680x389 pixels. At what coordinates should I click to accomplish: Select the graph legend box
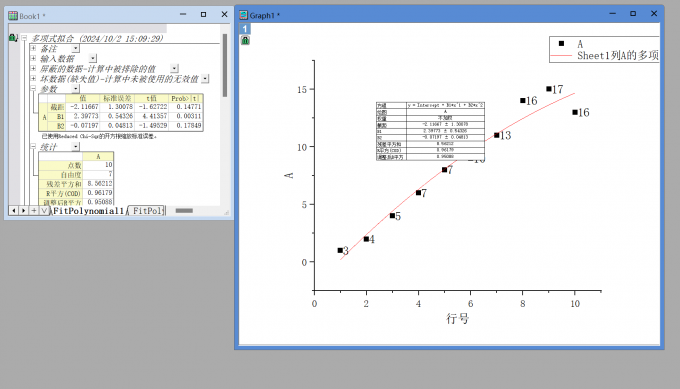click(x=604, y=49)
